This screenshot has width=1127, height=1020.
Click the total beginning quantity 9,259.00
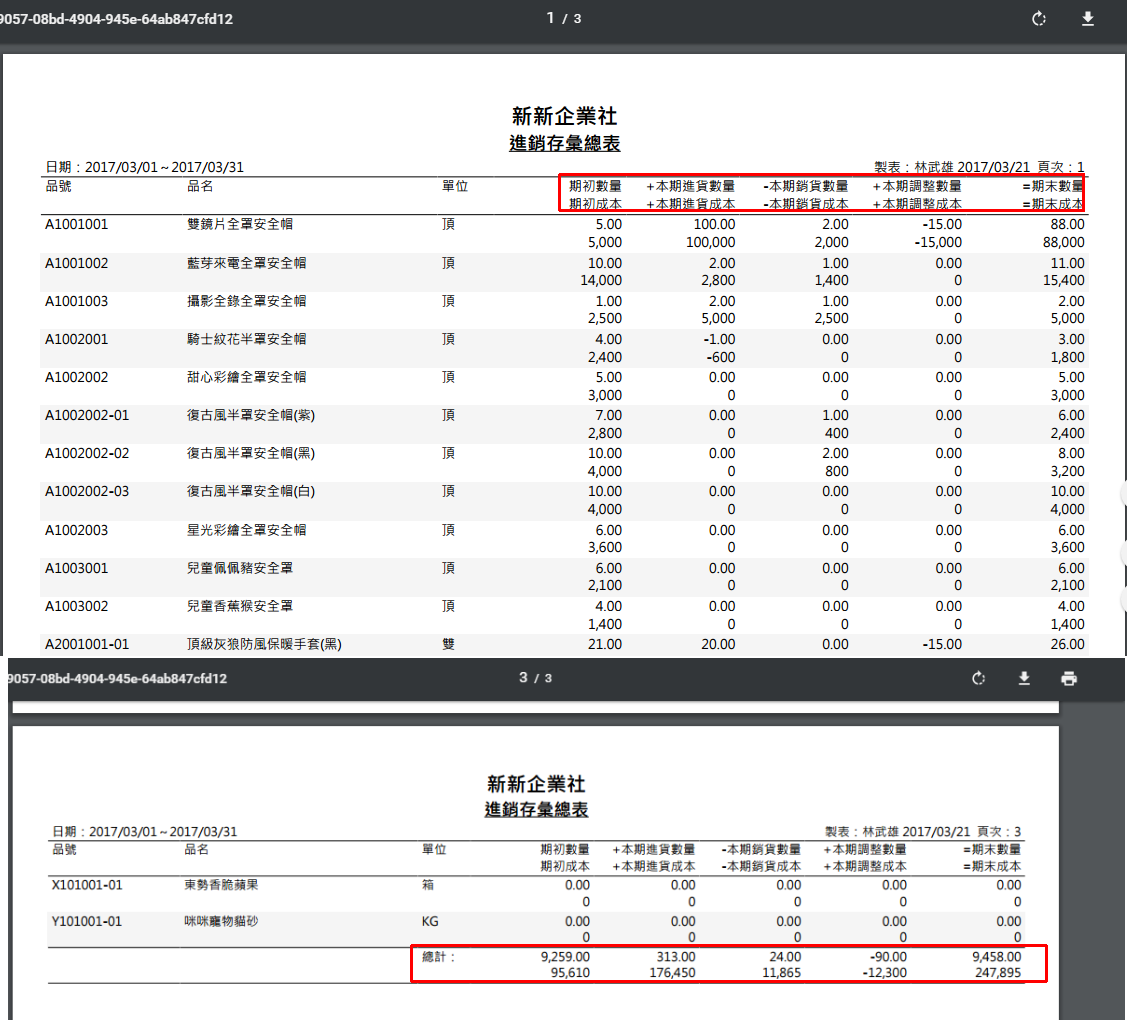(x=565, y=957)
